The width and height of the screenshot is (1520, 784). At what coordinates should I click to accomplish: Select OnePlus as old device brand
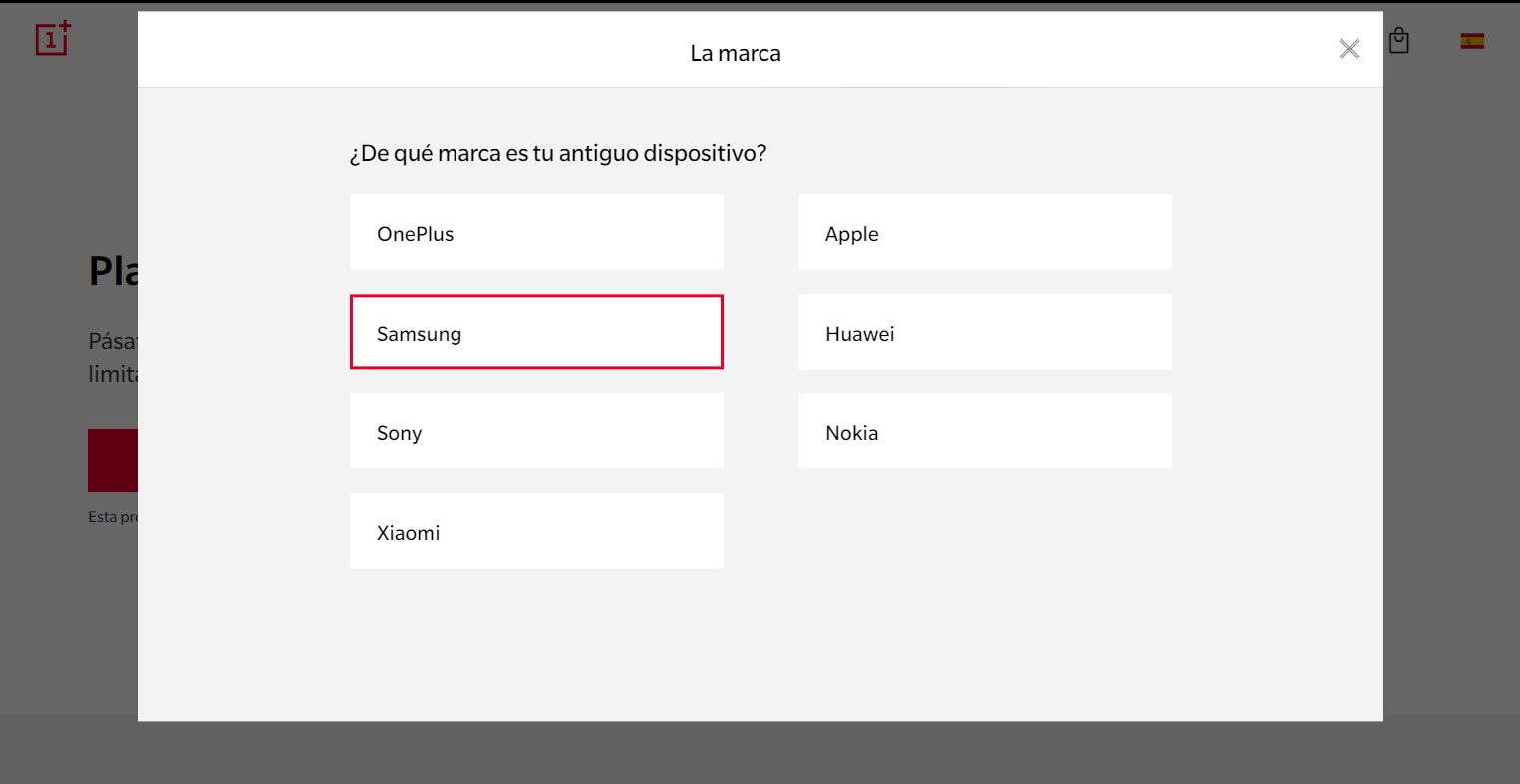coord(536,232)
